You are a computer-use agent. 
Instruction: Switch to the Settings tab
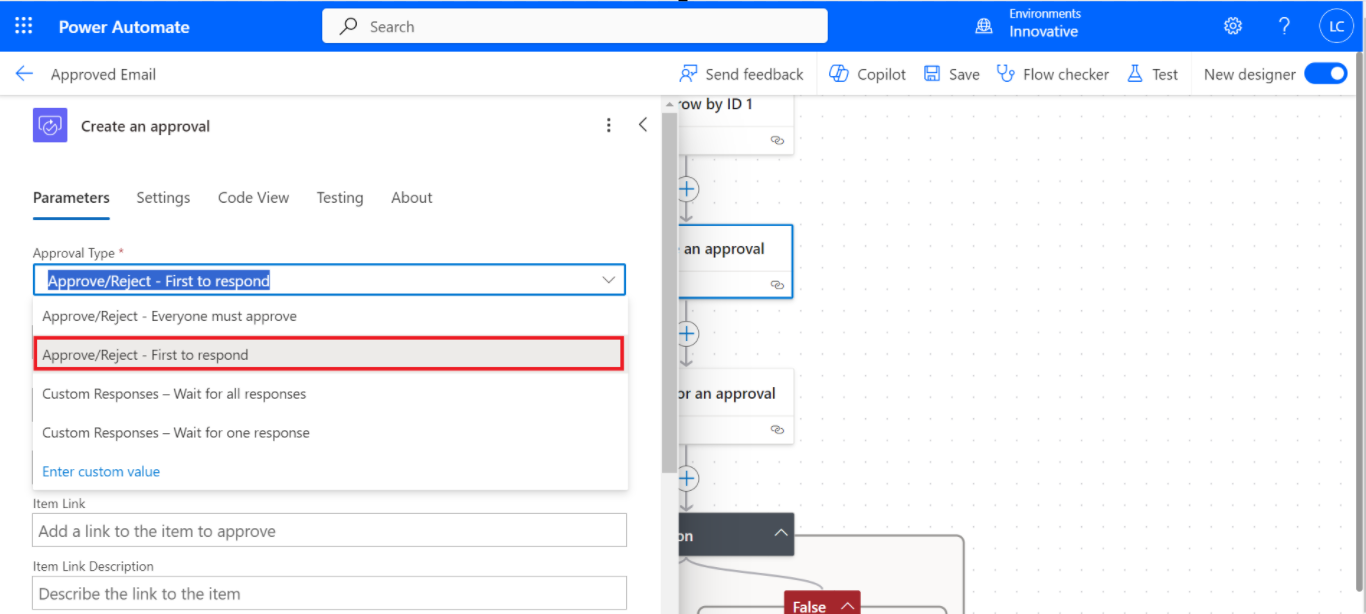click(x=163, y=198)
